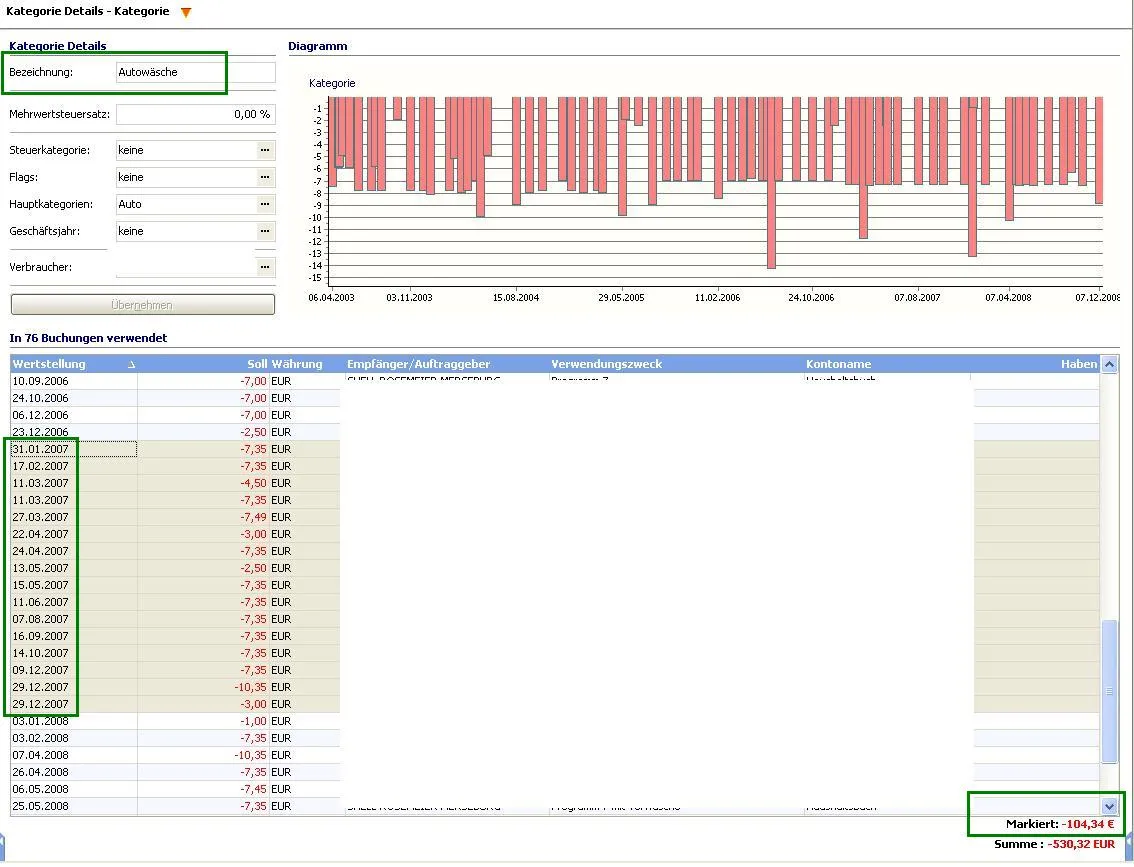1134x867 pixels.
Task: Click the Hauptkategorien field showing Auto
Action: 185,204
